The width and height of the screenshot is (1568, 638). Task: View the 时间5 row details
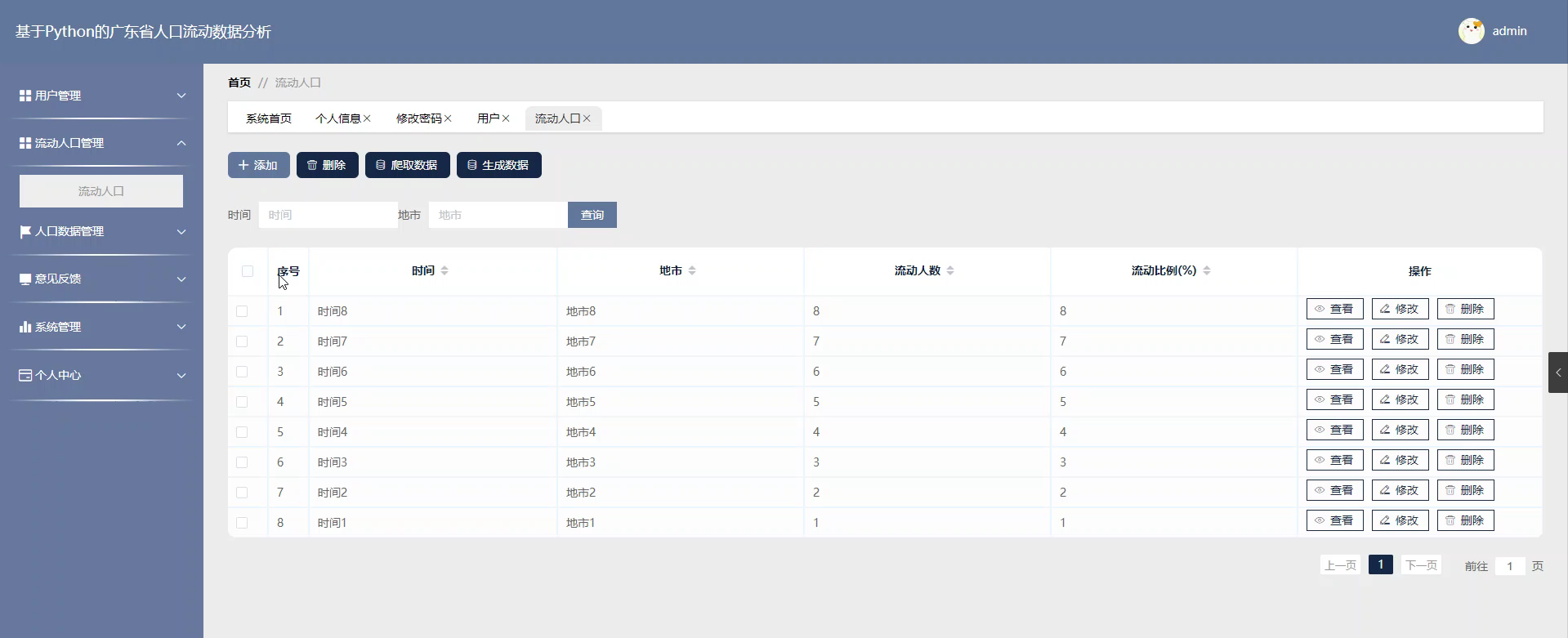(x=1334, y=399)
